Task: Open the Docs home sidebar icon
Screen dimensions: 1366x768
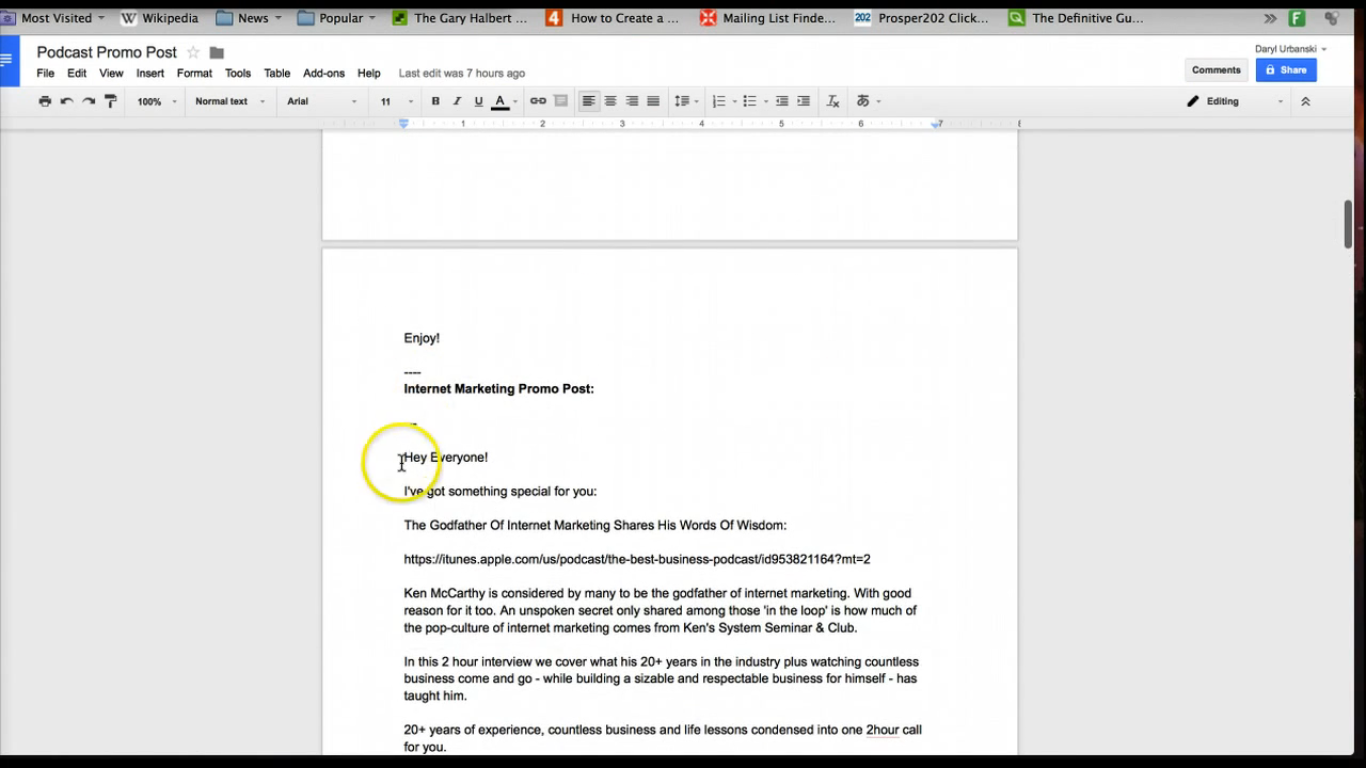Action: [9, 60]
